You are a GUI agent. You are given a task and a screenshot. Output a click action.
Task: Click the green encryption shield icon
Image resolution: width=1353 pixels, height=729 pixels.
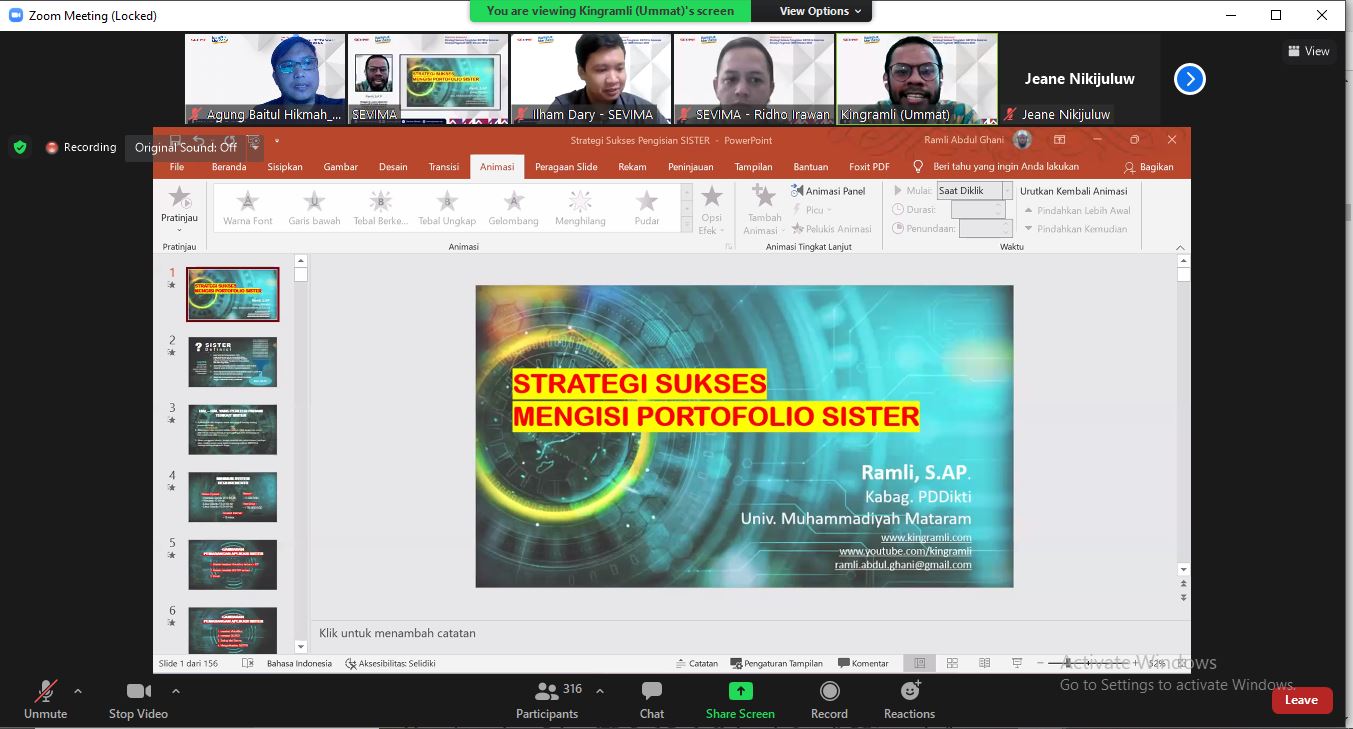tap(20, 147)
